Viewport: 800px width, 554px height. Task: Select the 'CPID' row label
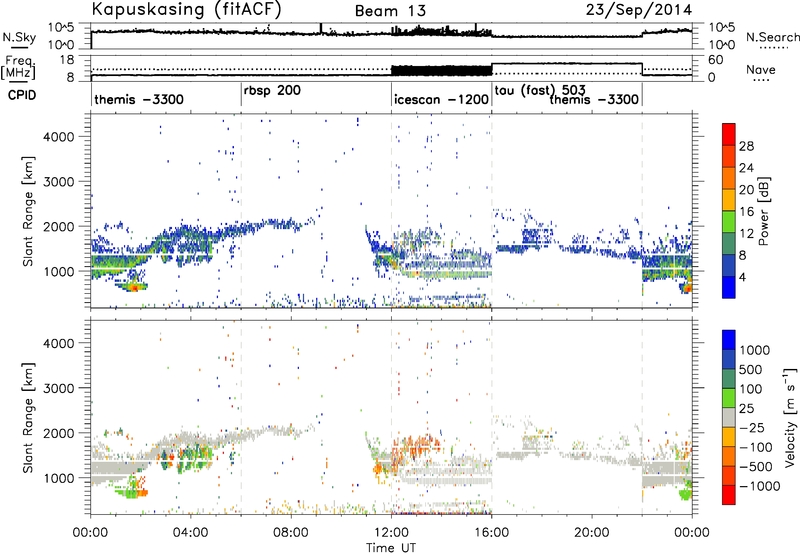coord(22,95)
